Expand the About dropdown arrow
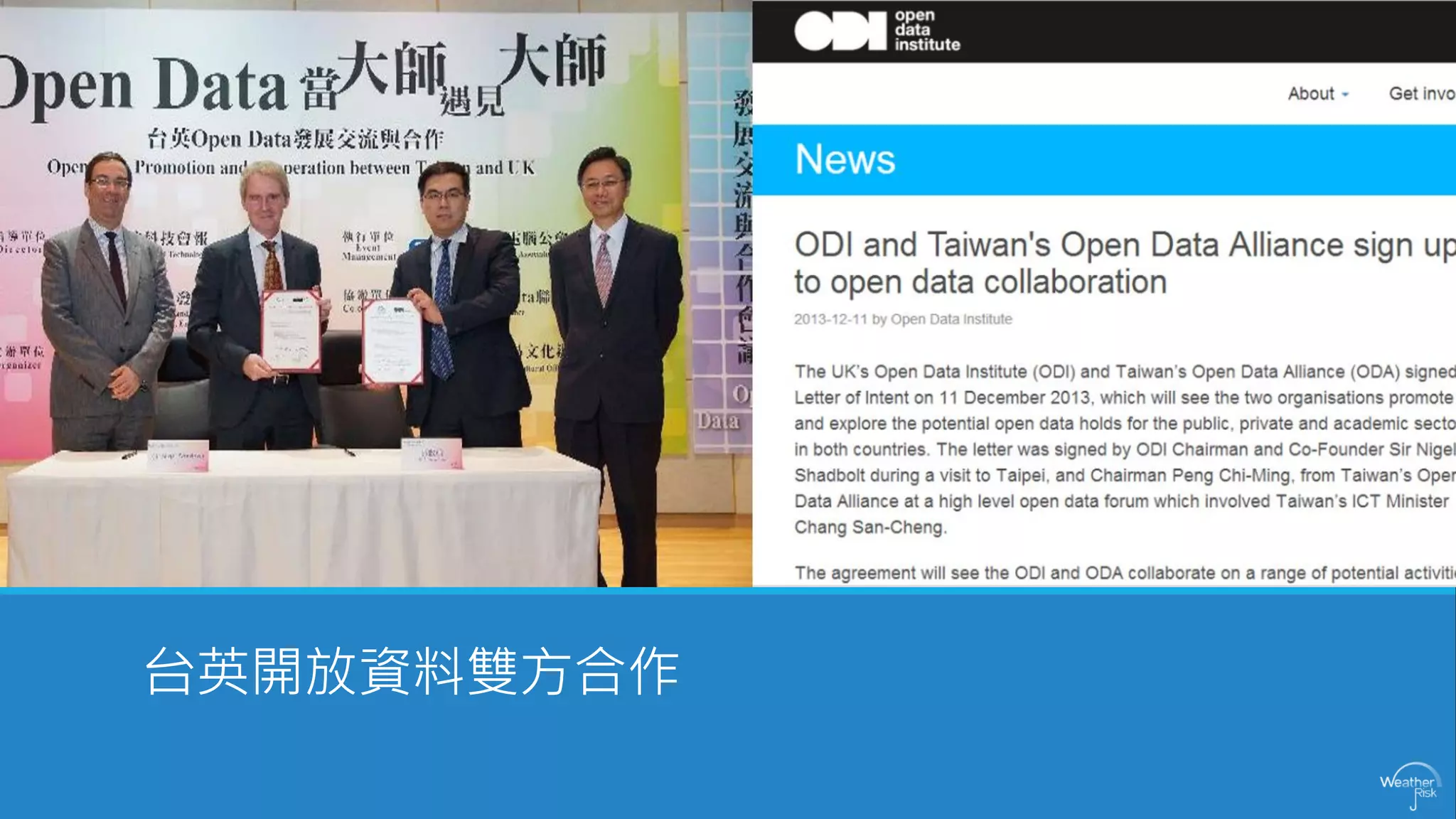Screen dimensions: 1456x819 point(1345,95)
